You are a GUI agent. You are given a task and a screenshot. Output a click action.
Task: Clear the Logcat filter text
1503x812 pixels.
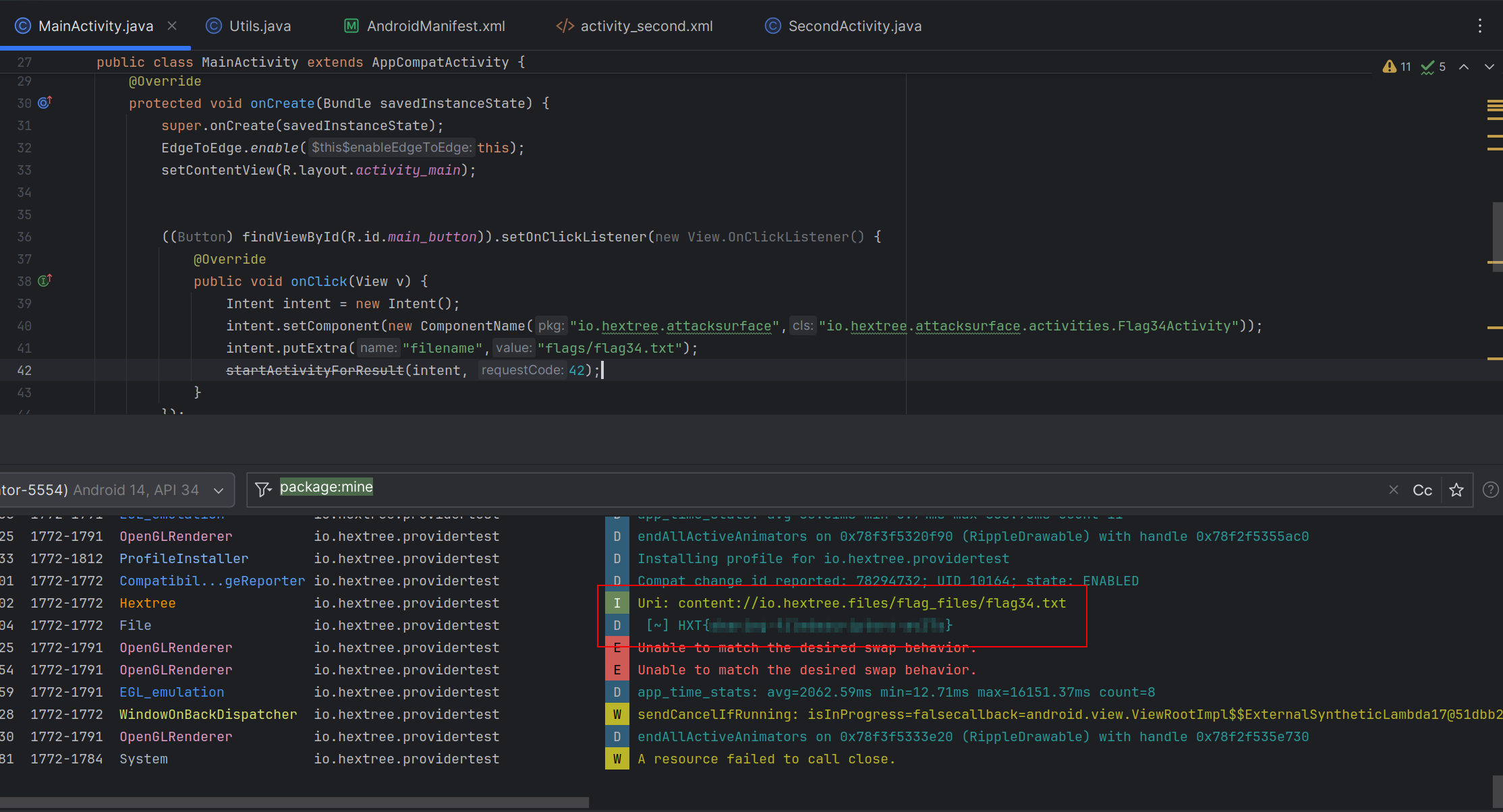[x=1394, y=490]
